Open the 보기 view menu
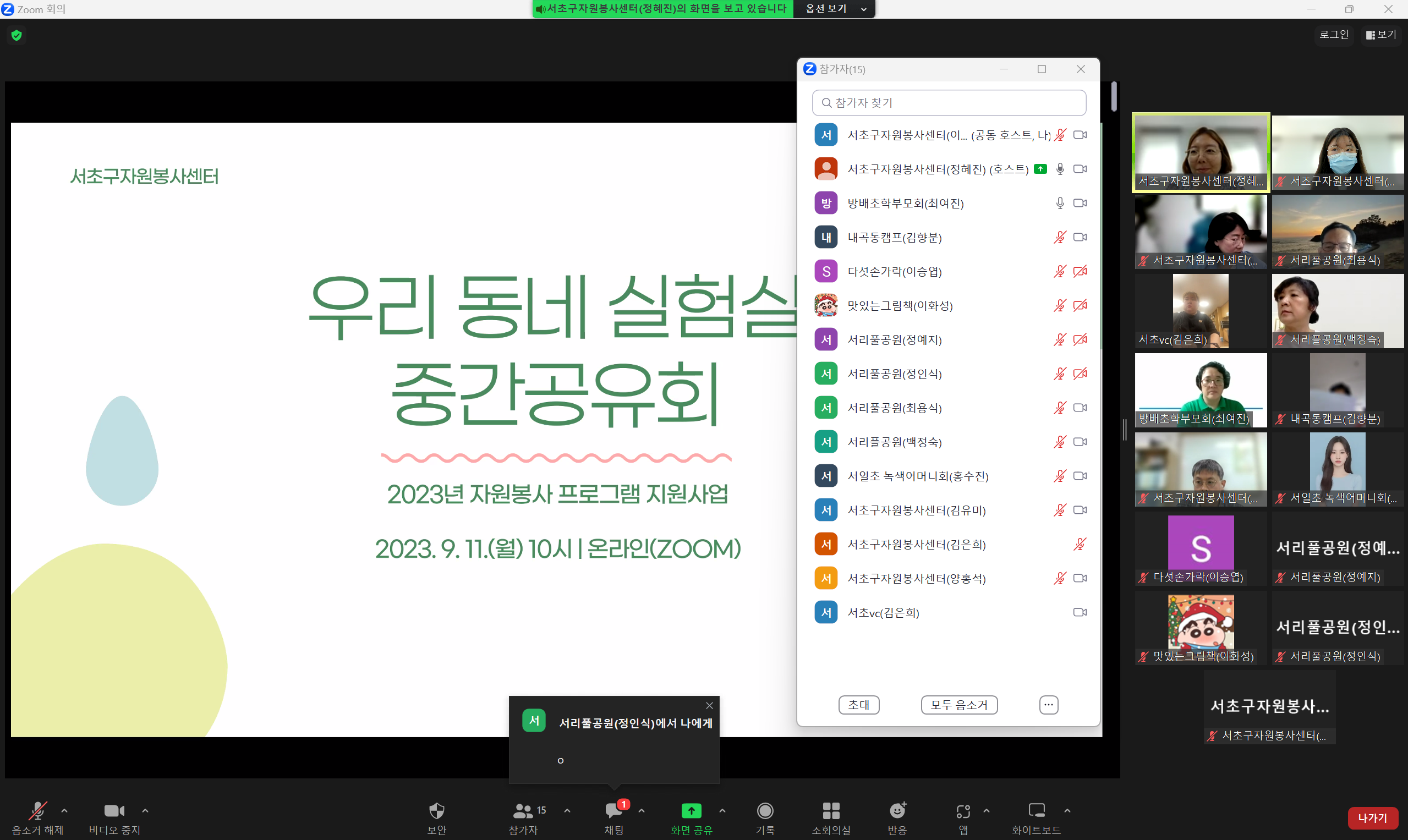1408x840 pixels. [1381, 35]
